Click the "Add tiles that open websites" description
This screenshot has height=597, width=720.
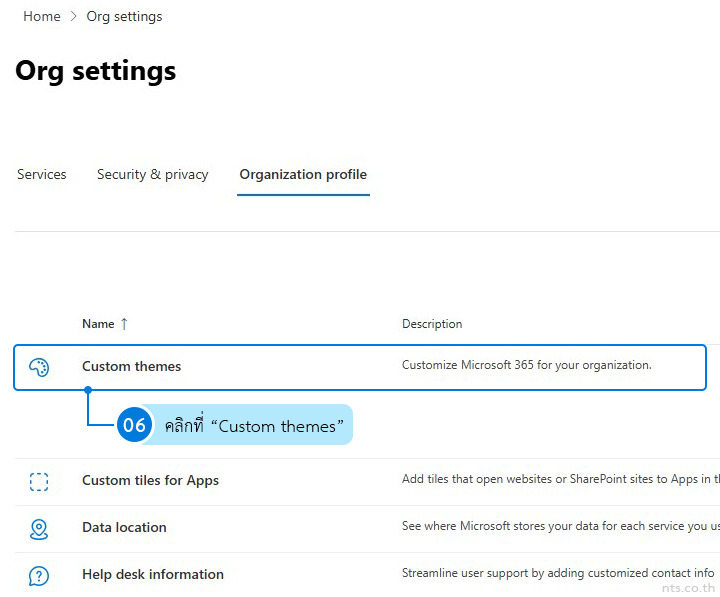click(560, 479)
